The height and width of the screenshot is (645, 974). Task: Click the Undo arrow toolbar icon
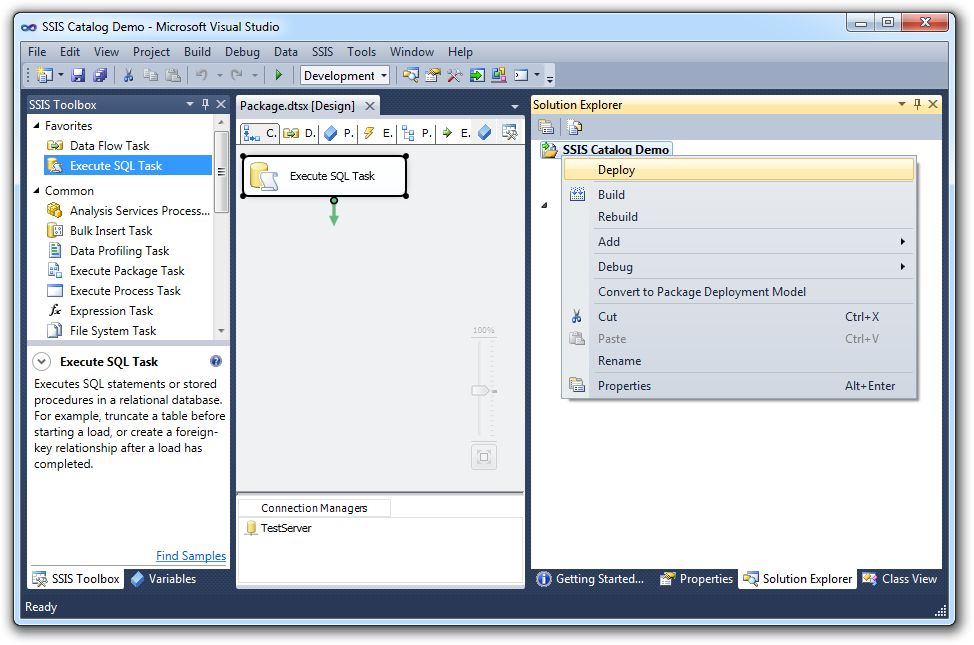[x=201, y=75]
